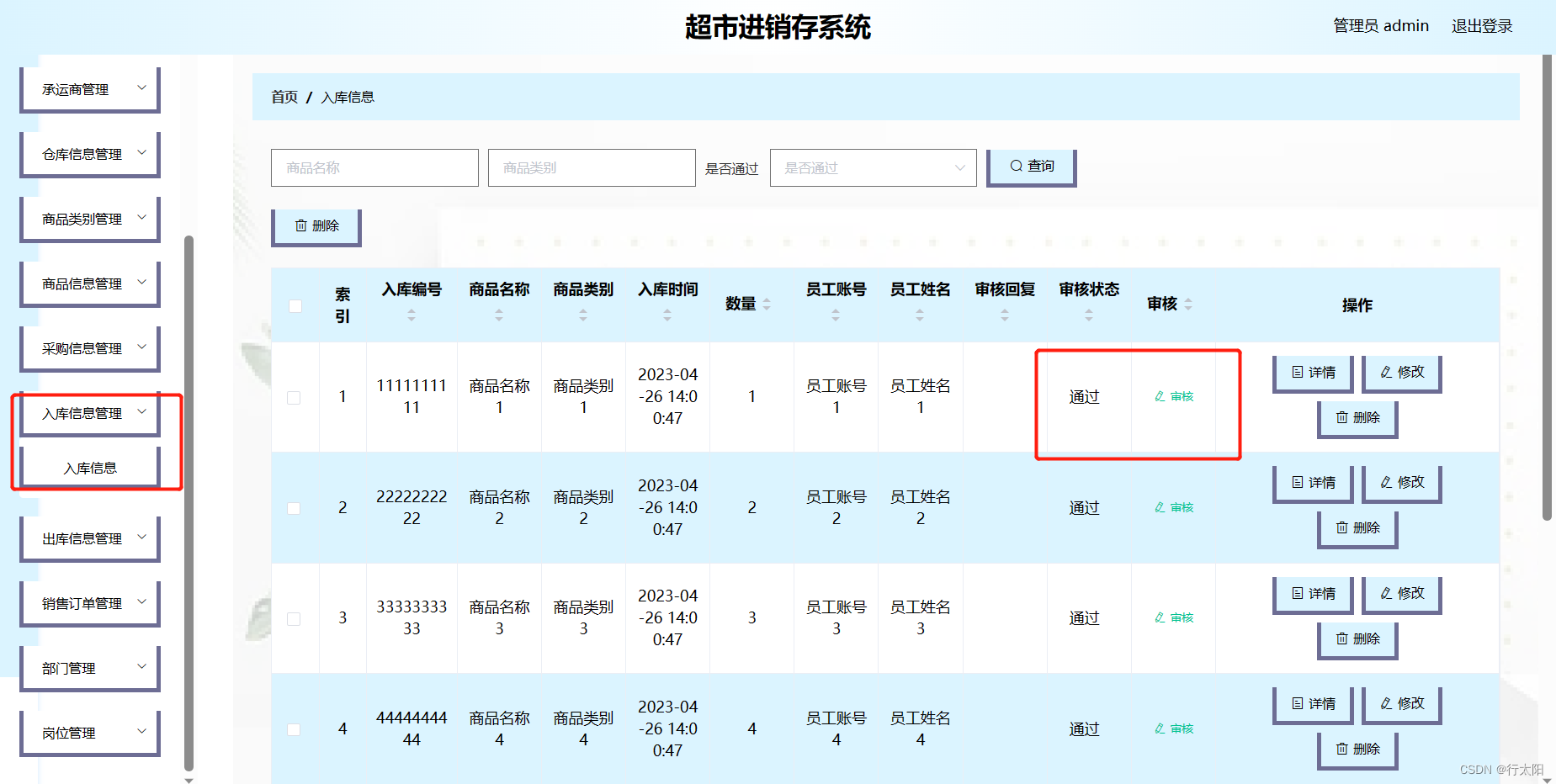Sort by 员工账号 column arrows
The height and width of the screenshot is (784, 1556).
[x=836, y=315]
